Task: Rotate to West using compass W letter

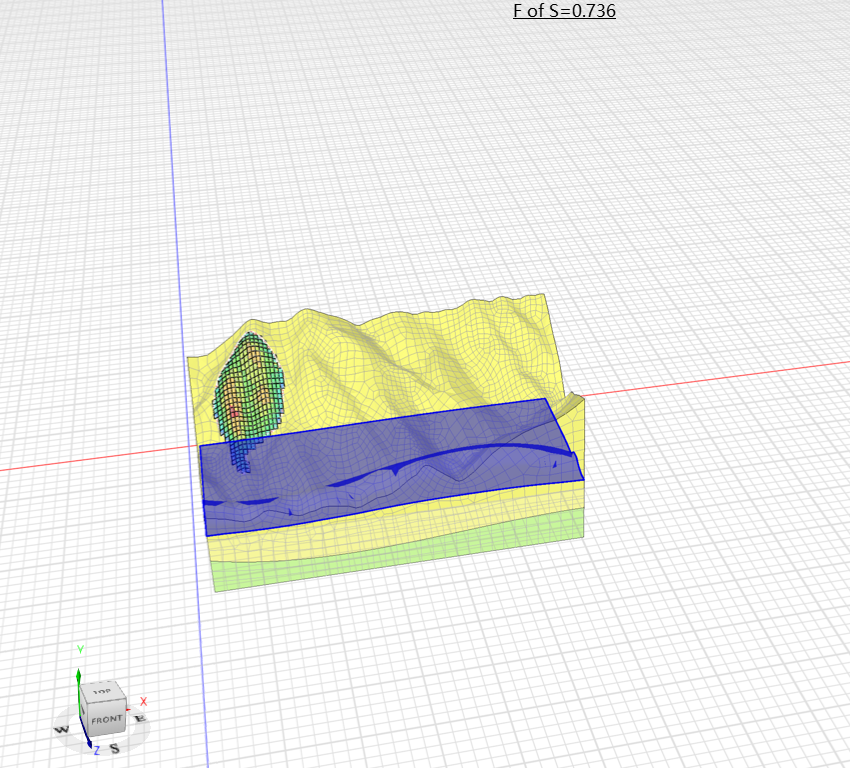Action: pyautogui.click(x=62, y=730)
